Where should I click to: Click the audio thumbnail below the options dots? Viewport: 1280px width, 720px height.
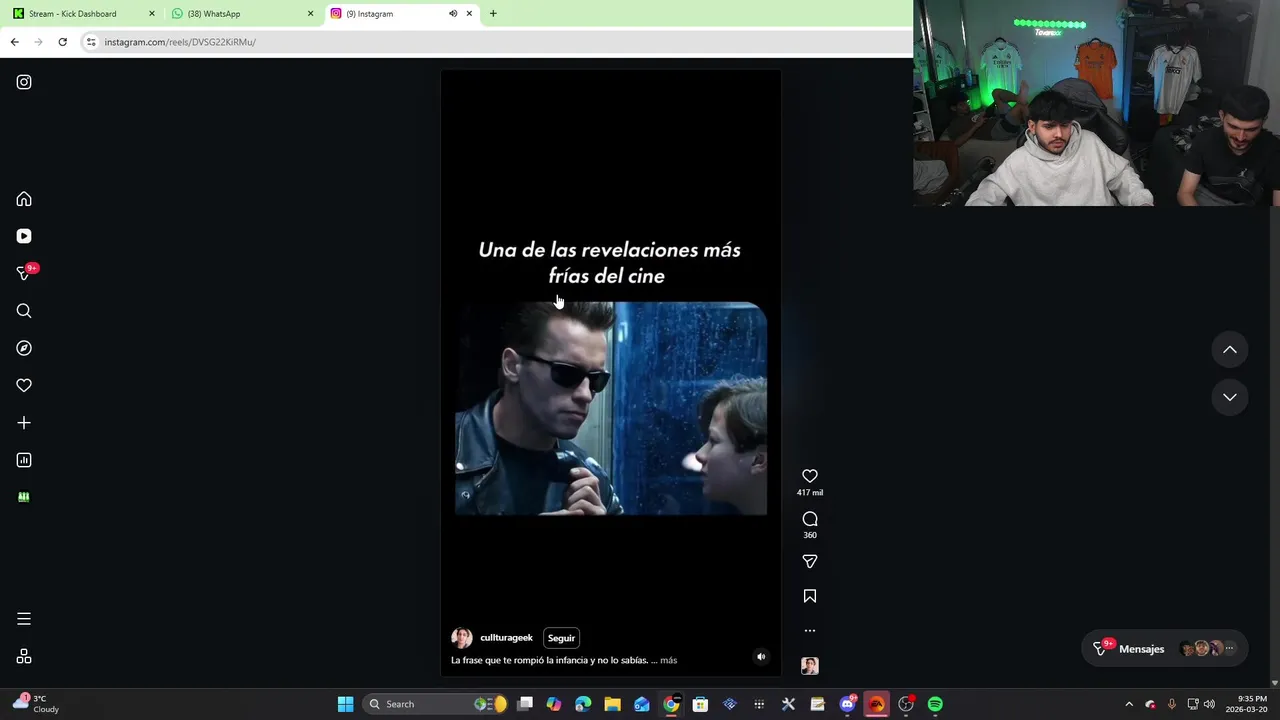point(810,666)
